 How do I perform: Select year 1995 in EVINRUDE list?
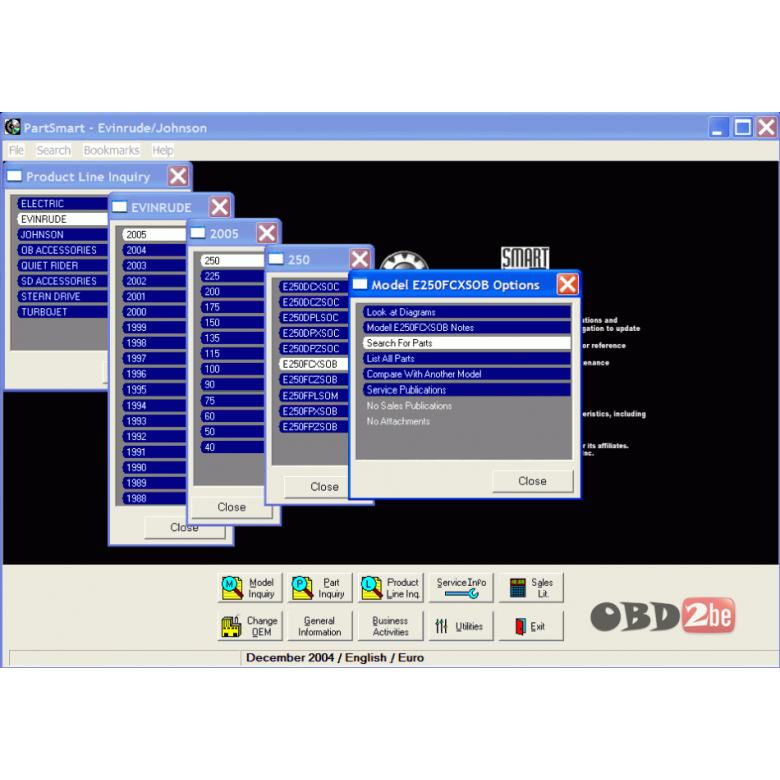[154, 390]
